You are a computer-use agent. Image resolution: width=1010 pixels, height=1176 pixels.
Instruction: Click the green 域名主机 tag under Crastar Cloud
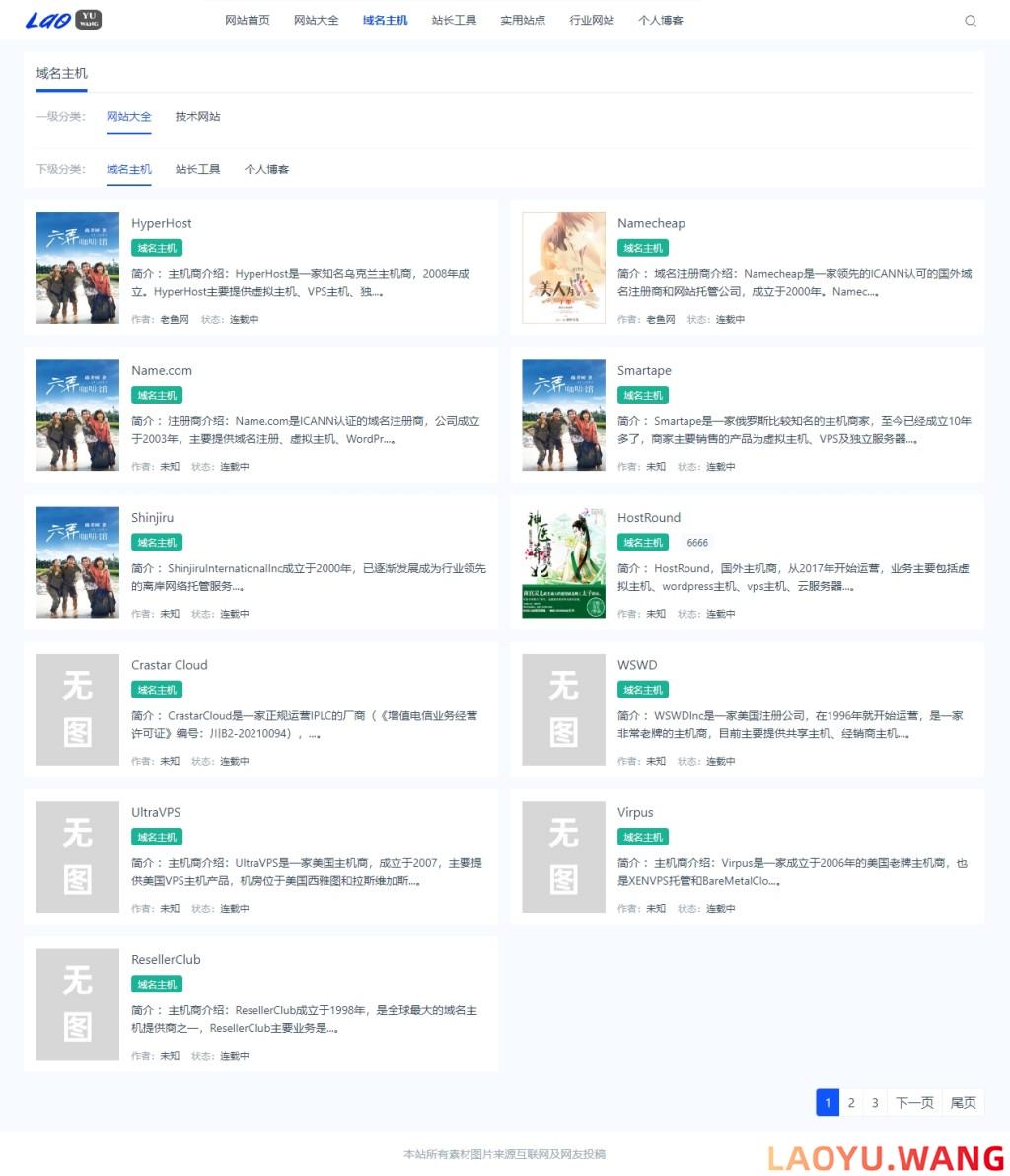point(157,690)
